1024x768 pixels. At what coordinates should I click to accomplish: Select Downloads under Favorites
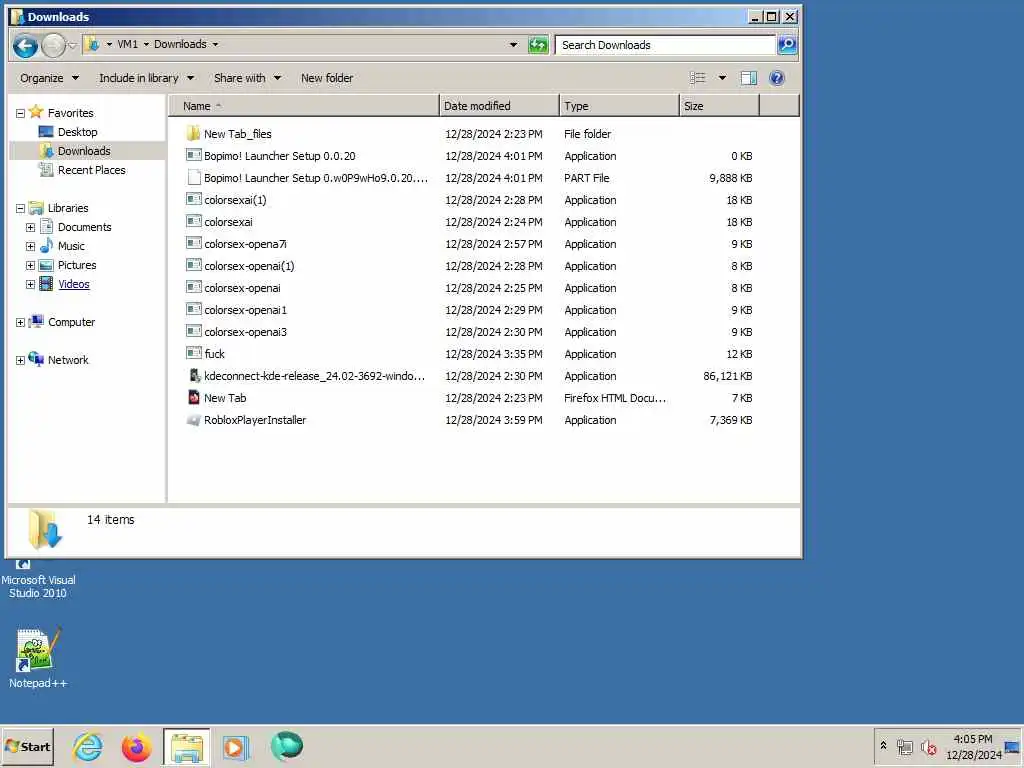pyautogui.click(x=84, y=151)
